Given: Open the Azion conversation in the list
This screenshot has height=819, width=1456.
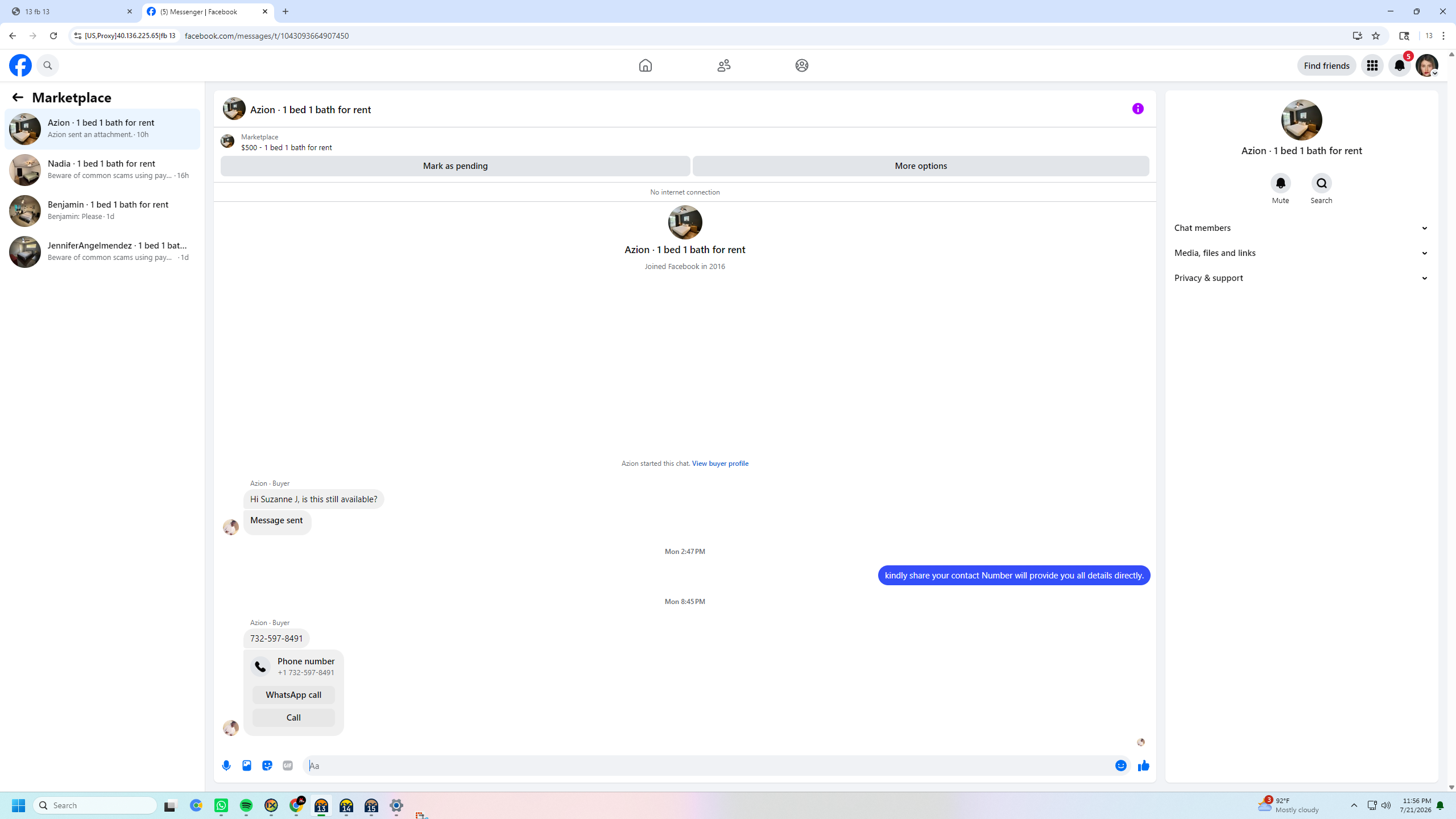Looking at the screenshot, I should click(x=102, y=129).
